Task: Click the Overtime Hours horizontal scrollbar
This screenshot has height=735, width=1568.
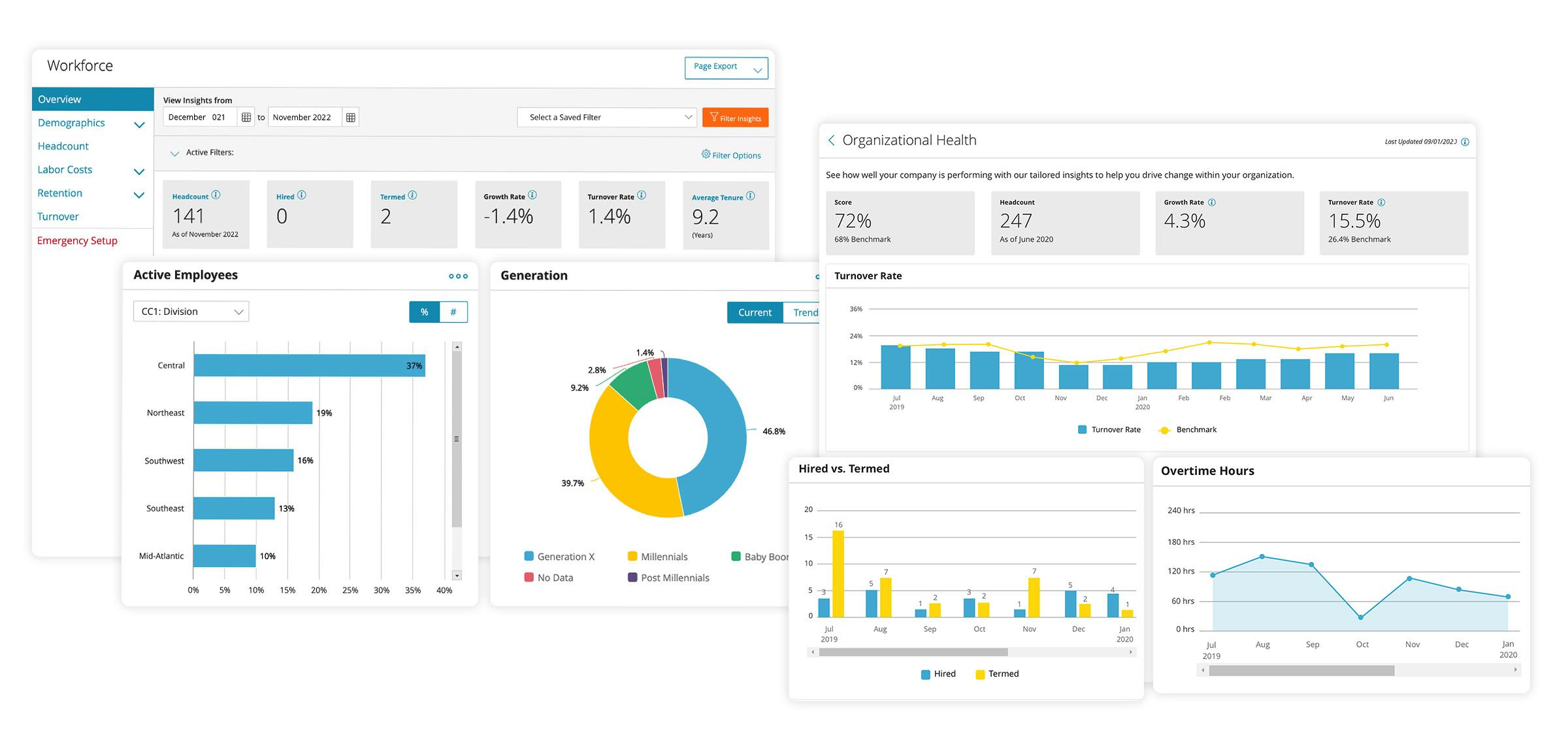Action: click(x=1301, y=670)
